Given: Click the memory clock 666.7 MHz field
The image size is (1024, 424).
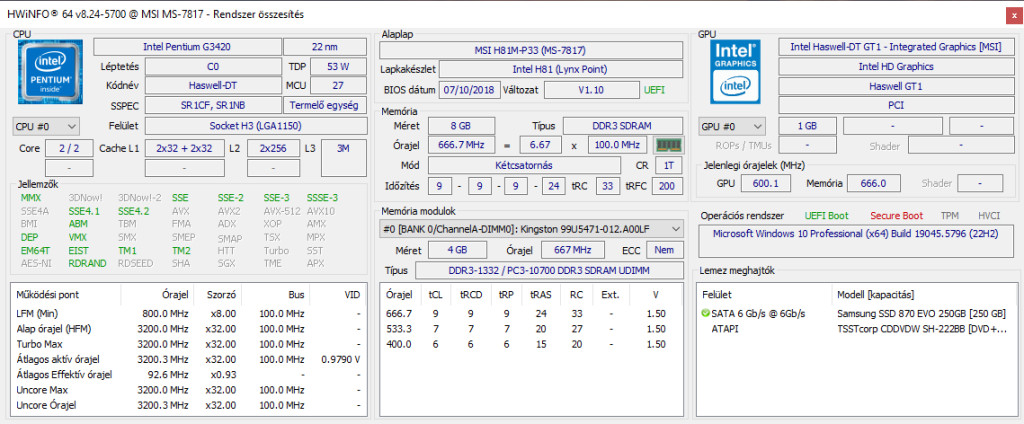Looking at the screenshot, I should pyautogui.click(x=461, y=145).
